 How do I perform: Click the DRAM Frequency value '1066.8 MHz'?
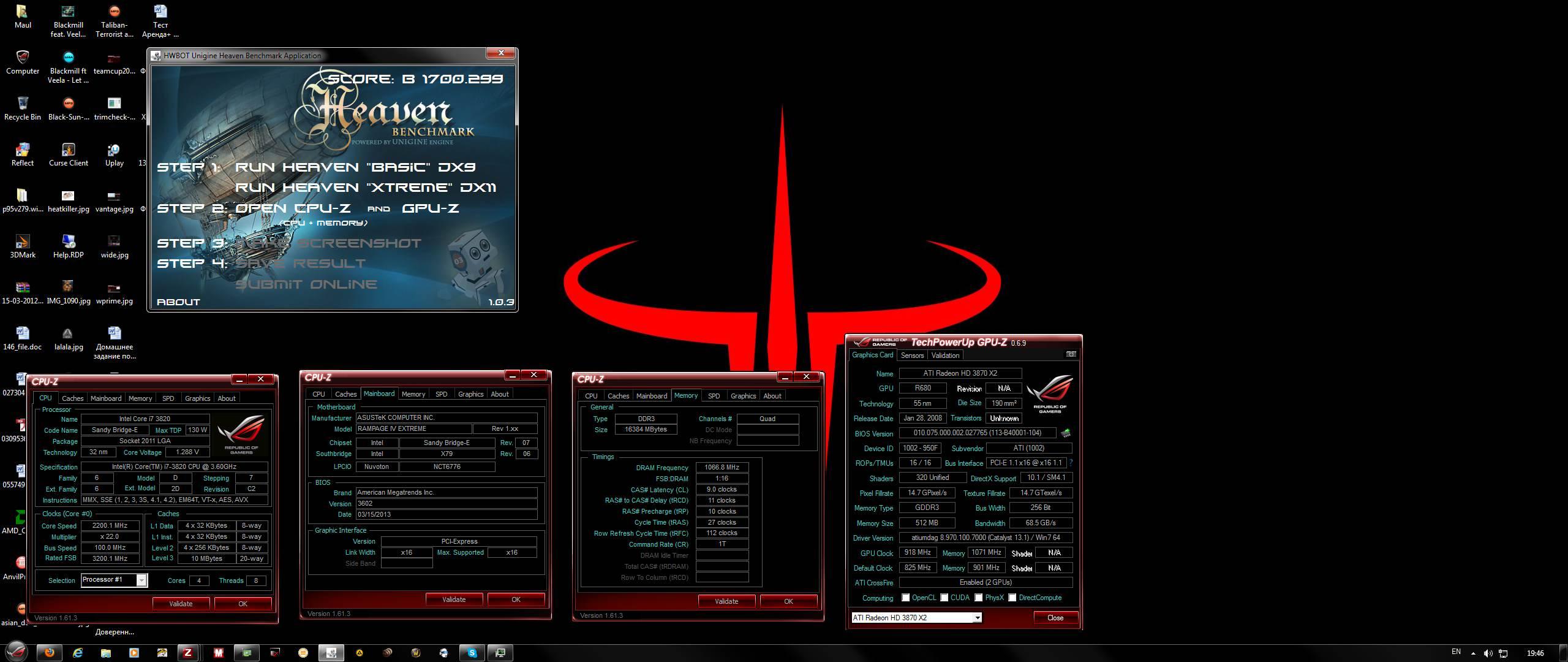pos(722,467)
